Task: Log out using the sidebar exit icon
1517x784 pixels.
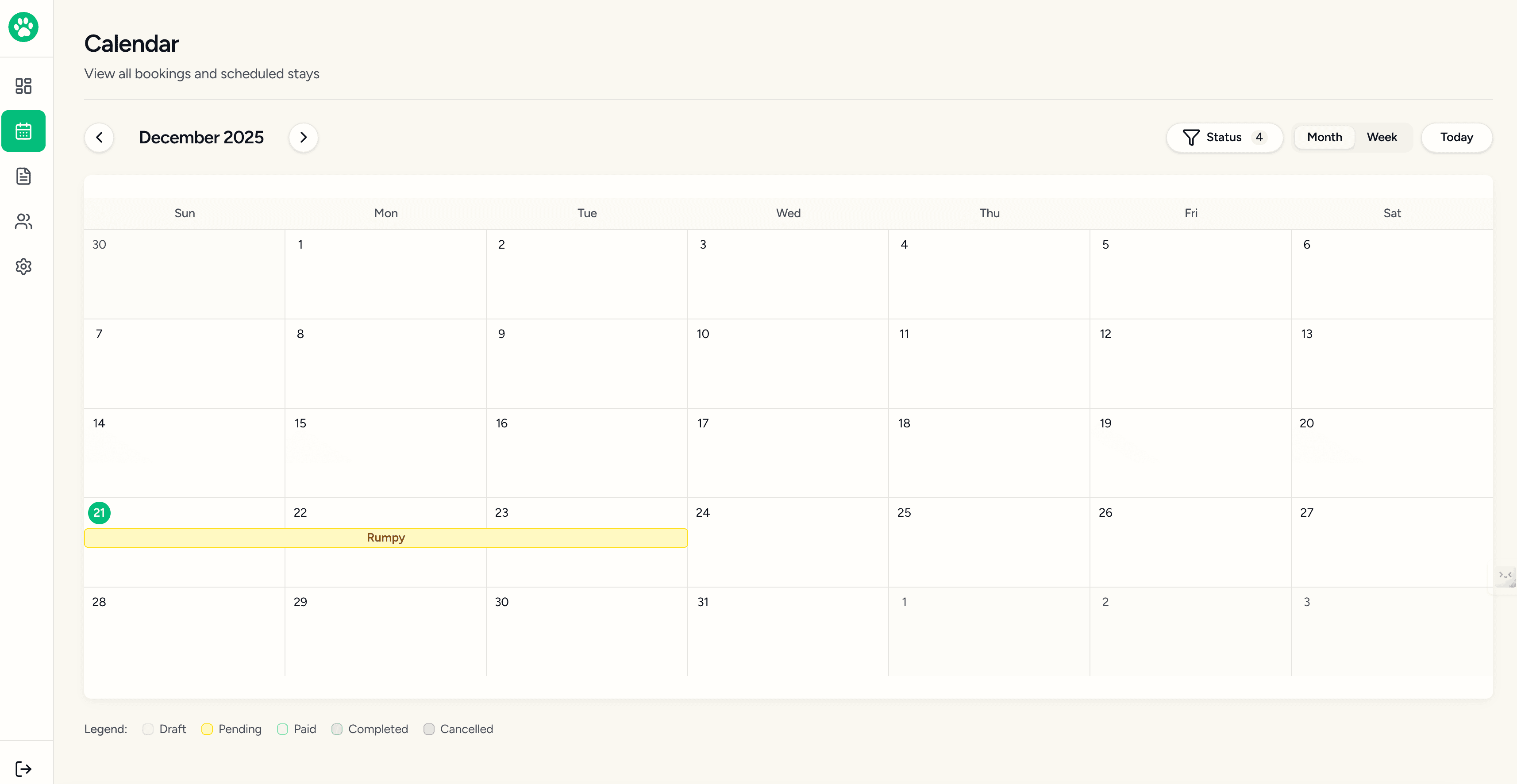Action: pyautogui.click(x=23, y=769)
